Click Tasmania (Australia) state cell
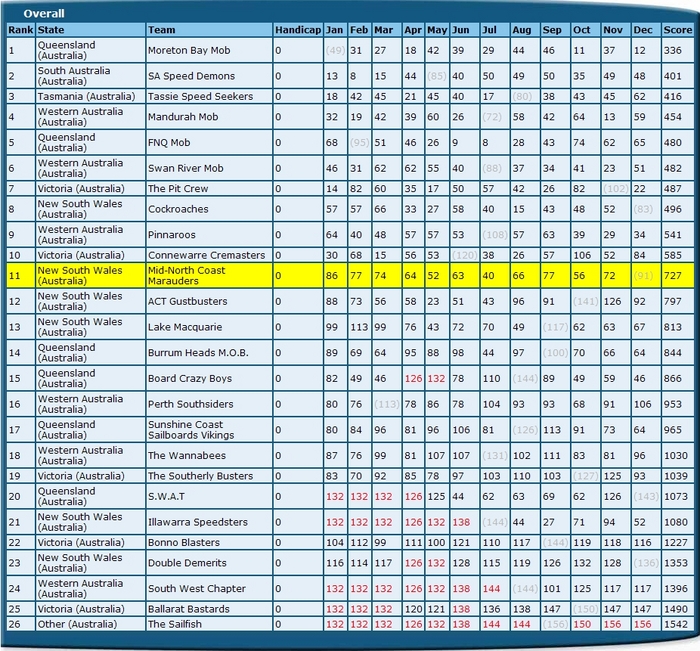700x651 pixels. click(x=86, y=96)
